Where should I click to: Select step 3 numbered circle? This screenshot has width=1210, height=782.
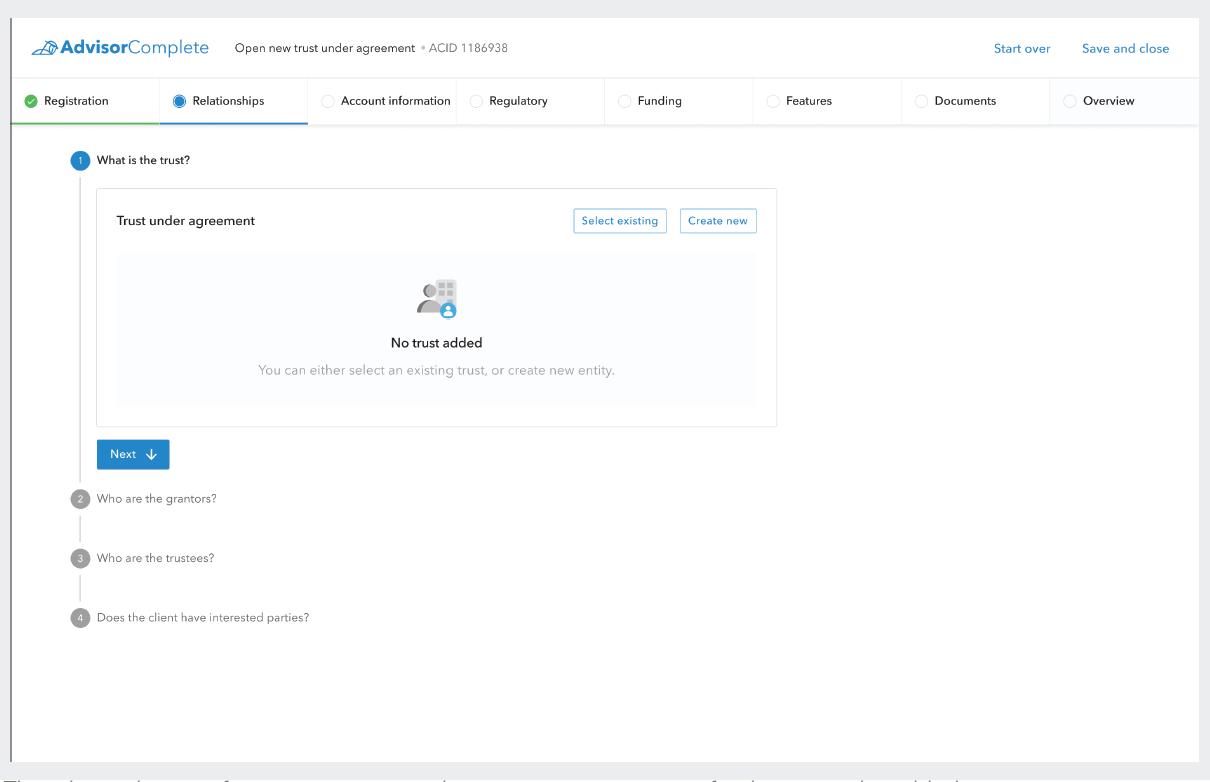coord(80,558)
